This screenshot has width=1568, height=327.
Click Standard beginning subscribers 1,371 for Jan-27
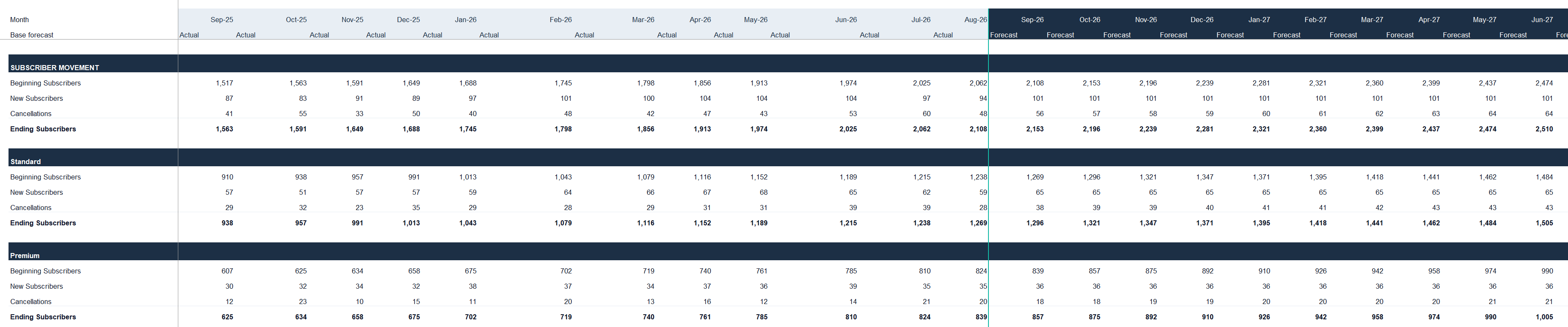click(1261, 177)
